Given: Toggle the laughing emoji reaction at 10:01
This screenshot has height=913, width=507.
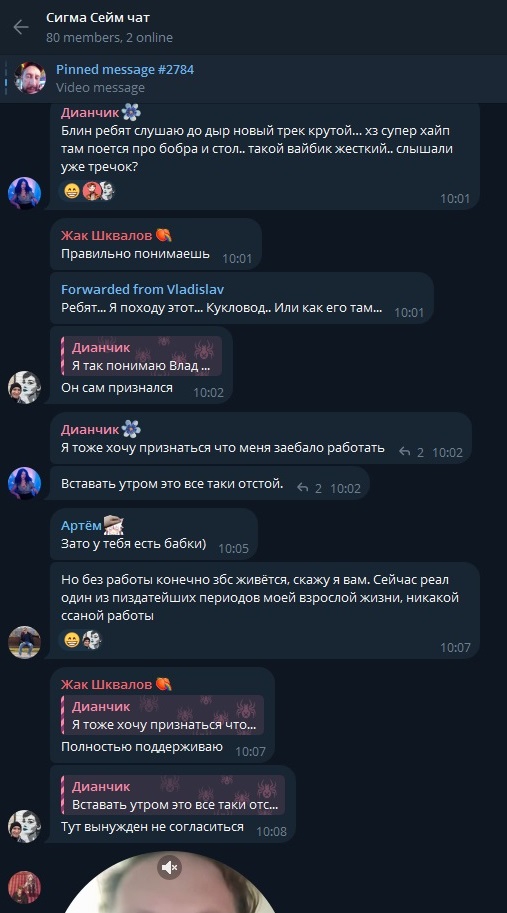Looking at the screenshot, I should [72, 191].
